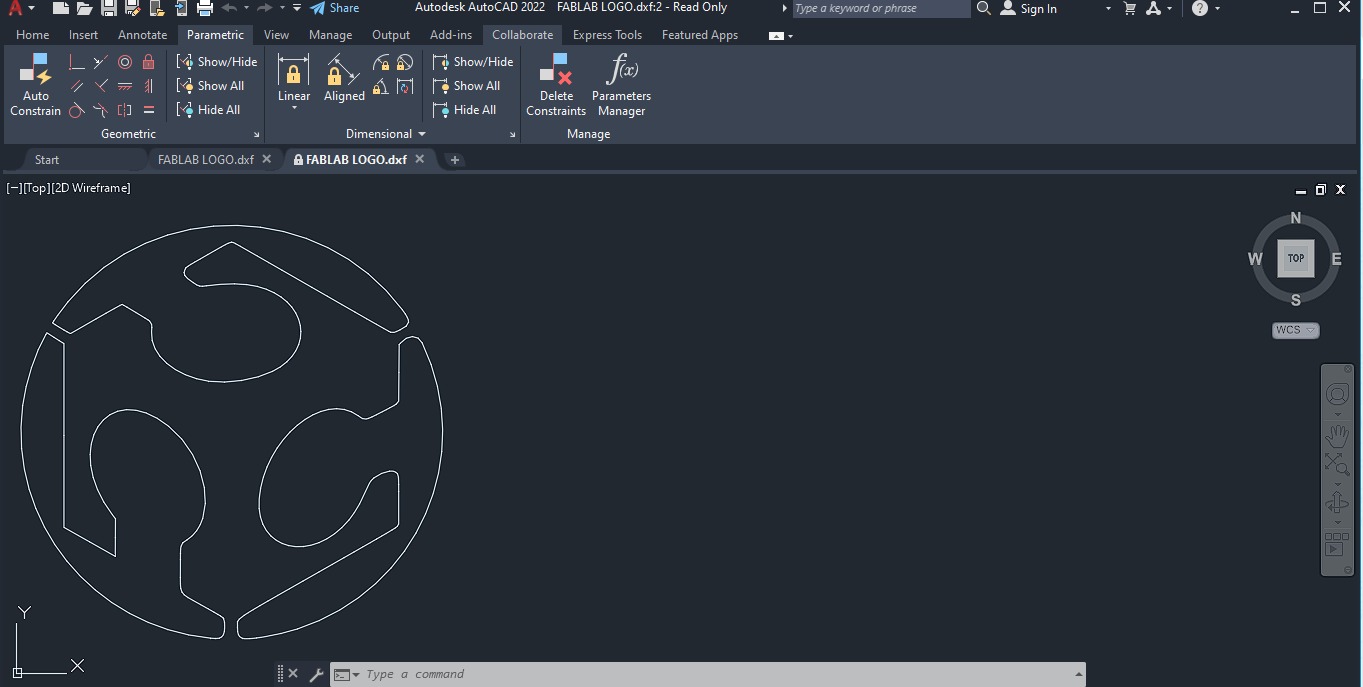The height and width of the screenshot is (687, 1363).
Task: Expand the Sign In dropdown arrow
Action: 1108,8
